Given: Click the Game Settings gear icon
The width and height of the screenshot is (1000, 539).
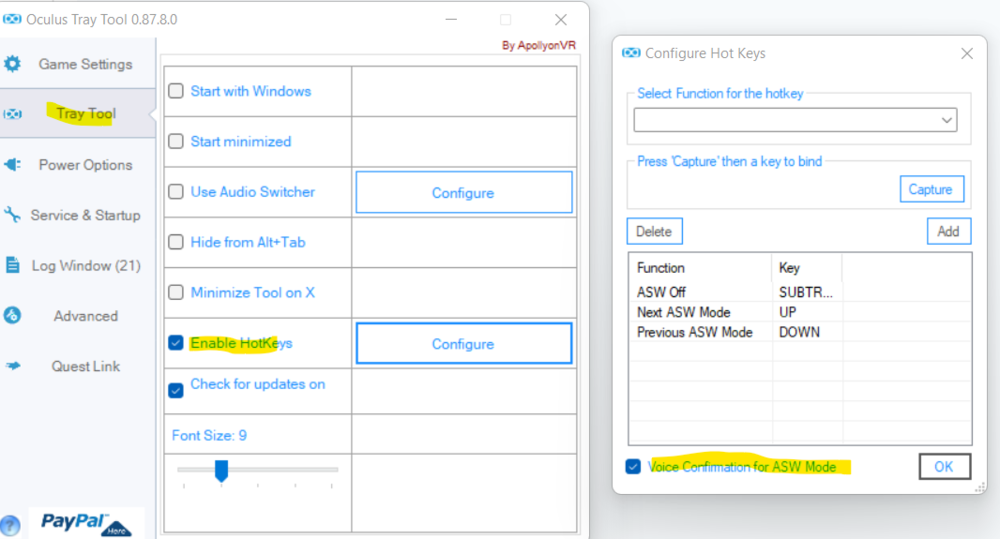Looking at the screenshot, I should (12, 64).
